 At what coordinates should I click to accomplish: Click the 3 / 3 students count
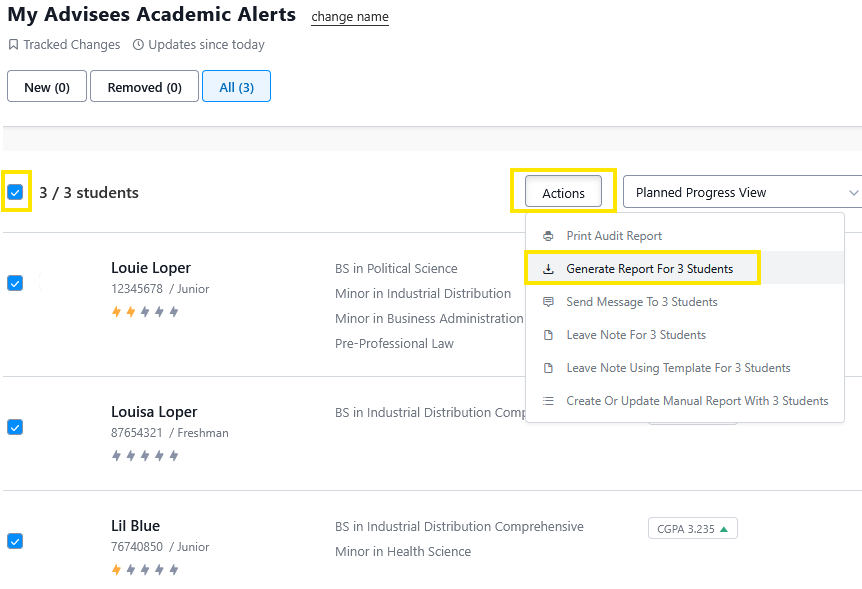(x=89, y=192)
